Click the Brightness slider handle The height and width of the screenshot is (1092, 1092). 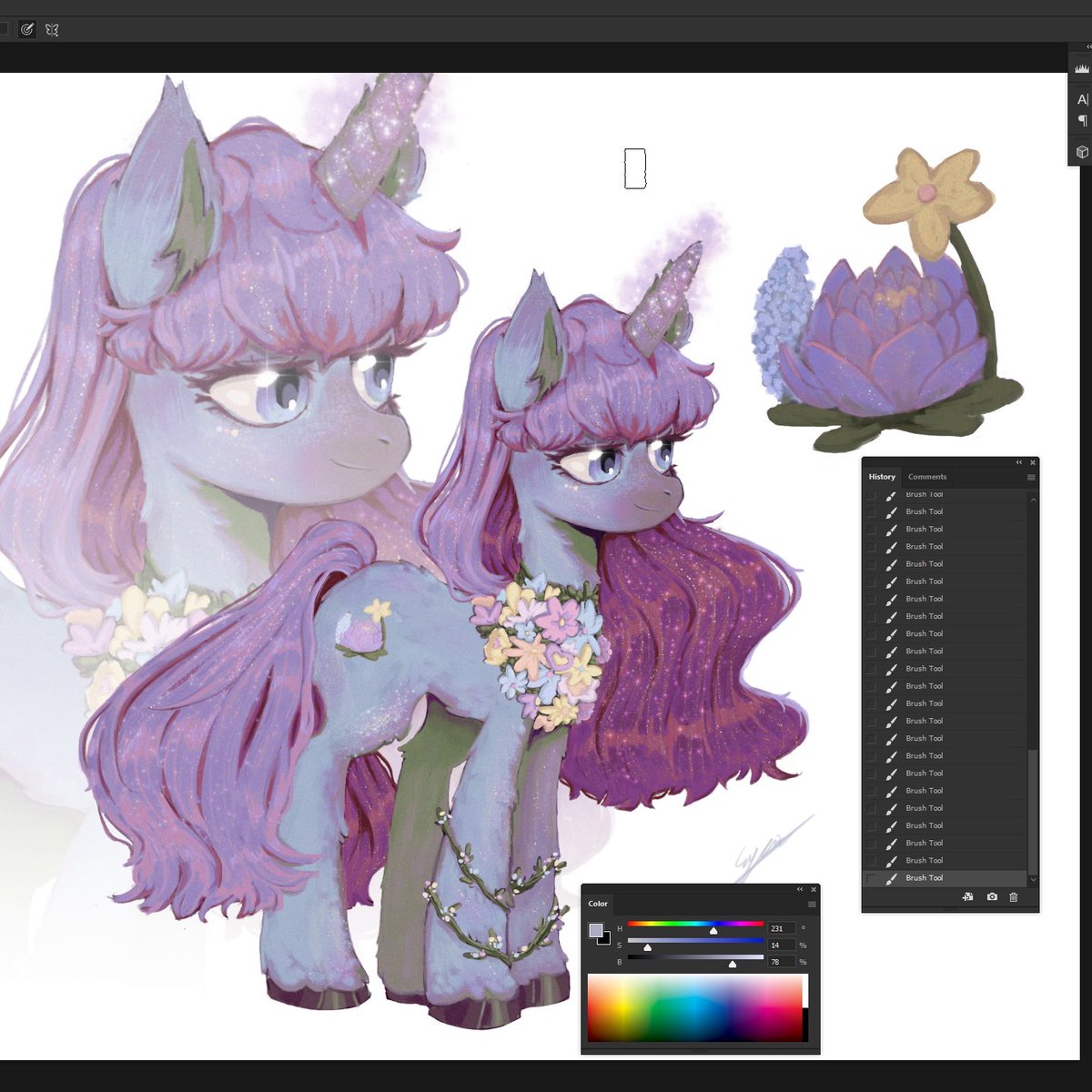[733, 964]
